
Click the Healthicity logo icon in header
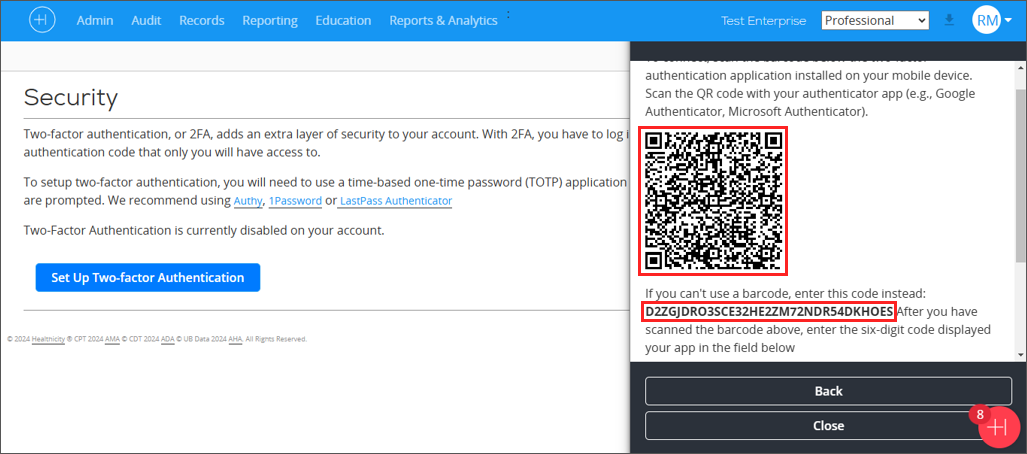pyautogui.click(x=43, y=20)
